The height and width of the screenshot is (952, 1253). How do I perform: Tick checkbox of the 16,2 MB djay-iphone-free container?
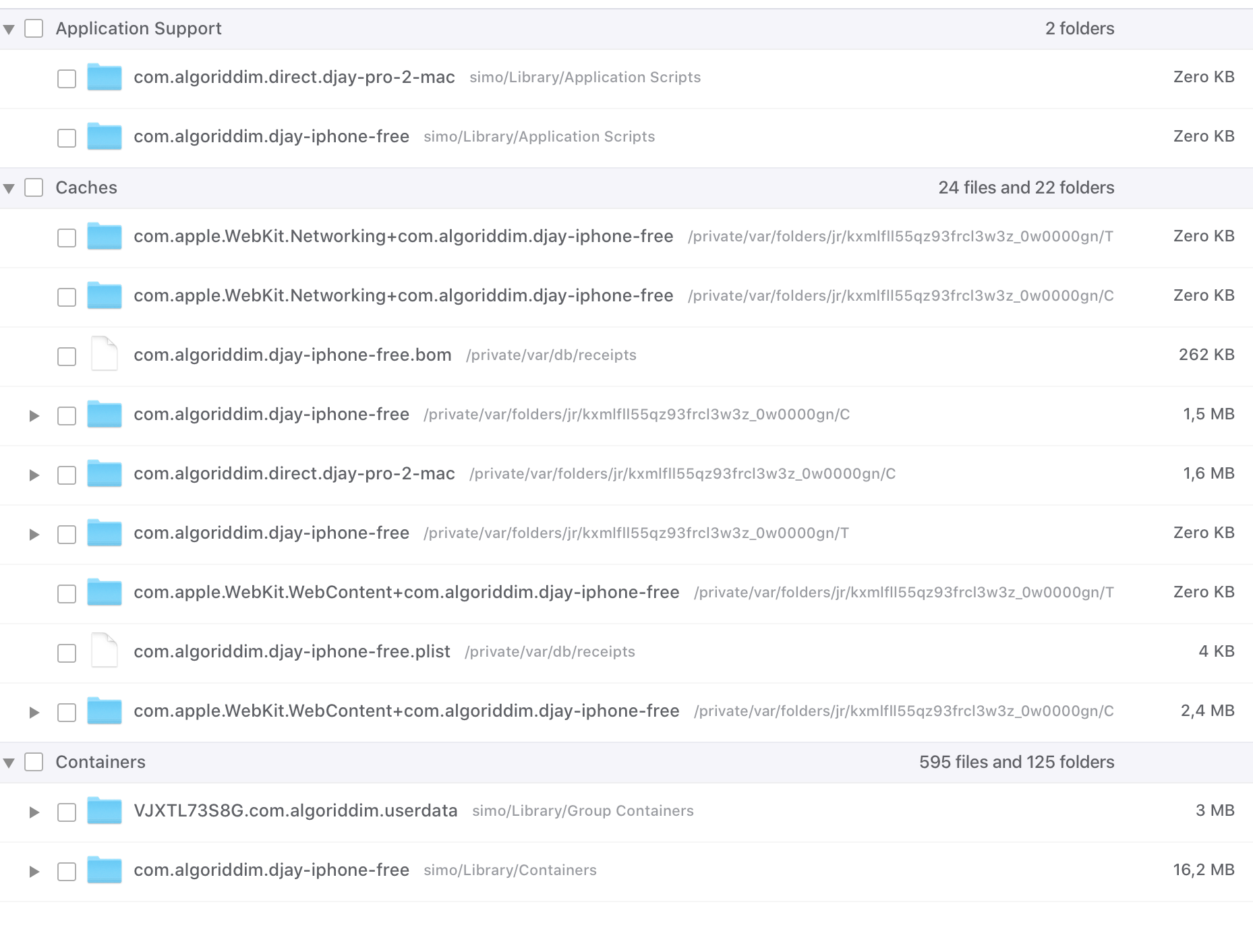(x=67, y=871)
